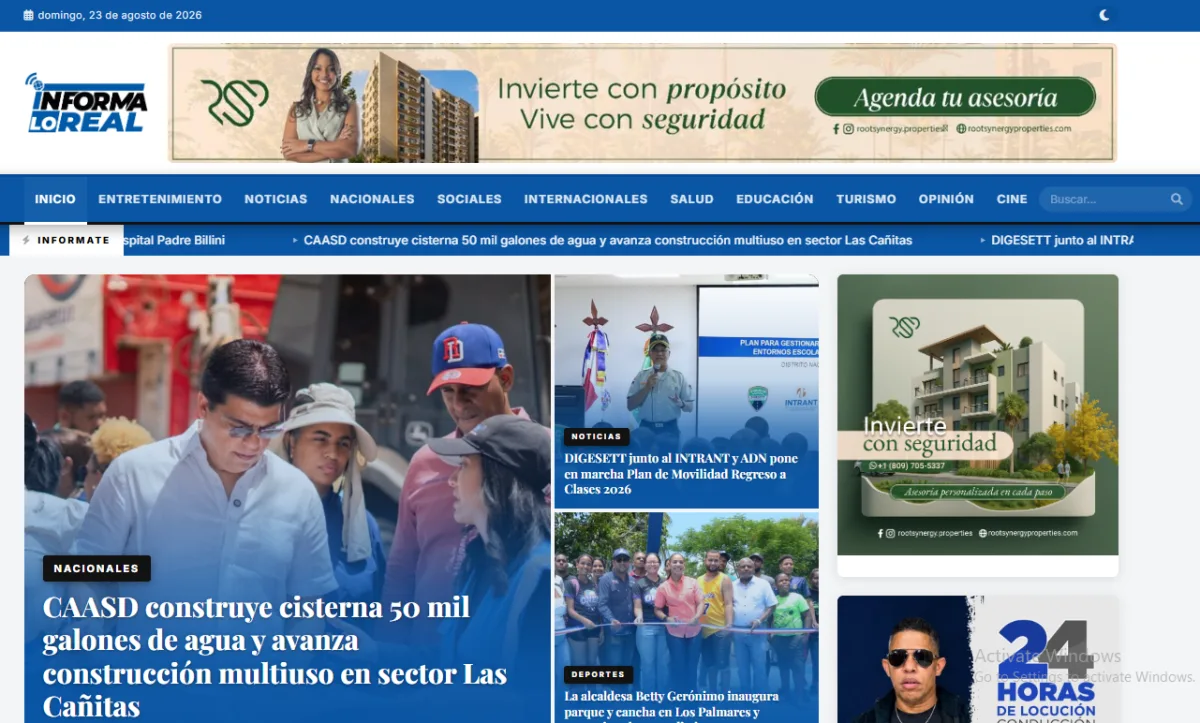The width and height of the screenshot is (1200, 723).
Task: Open alcaldesa Betty Gerónimo article headline
Action: [x=671, y=704]
